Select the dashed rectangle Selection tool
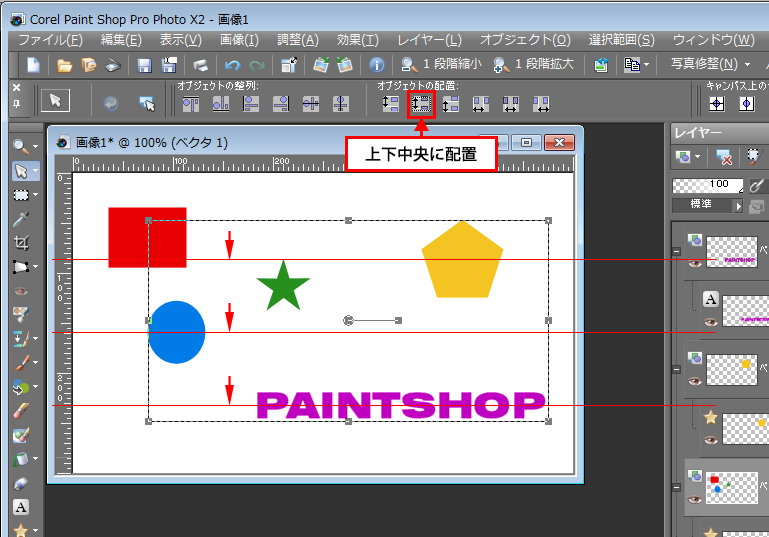The image size is (769, 537). pos(21,195)
